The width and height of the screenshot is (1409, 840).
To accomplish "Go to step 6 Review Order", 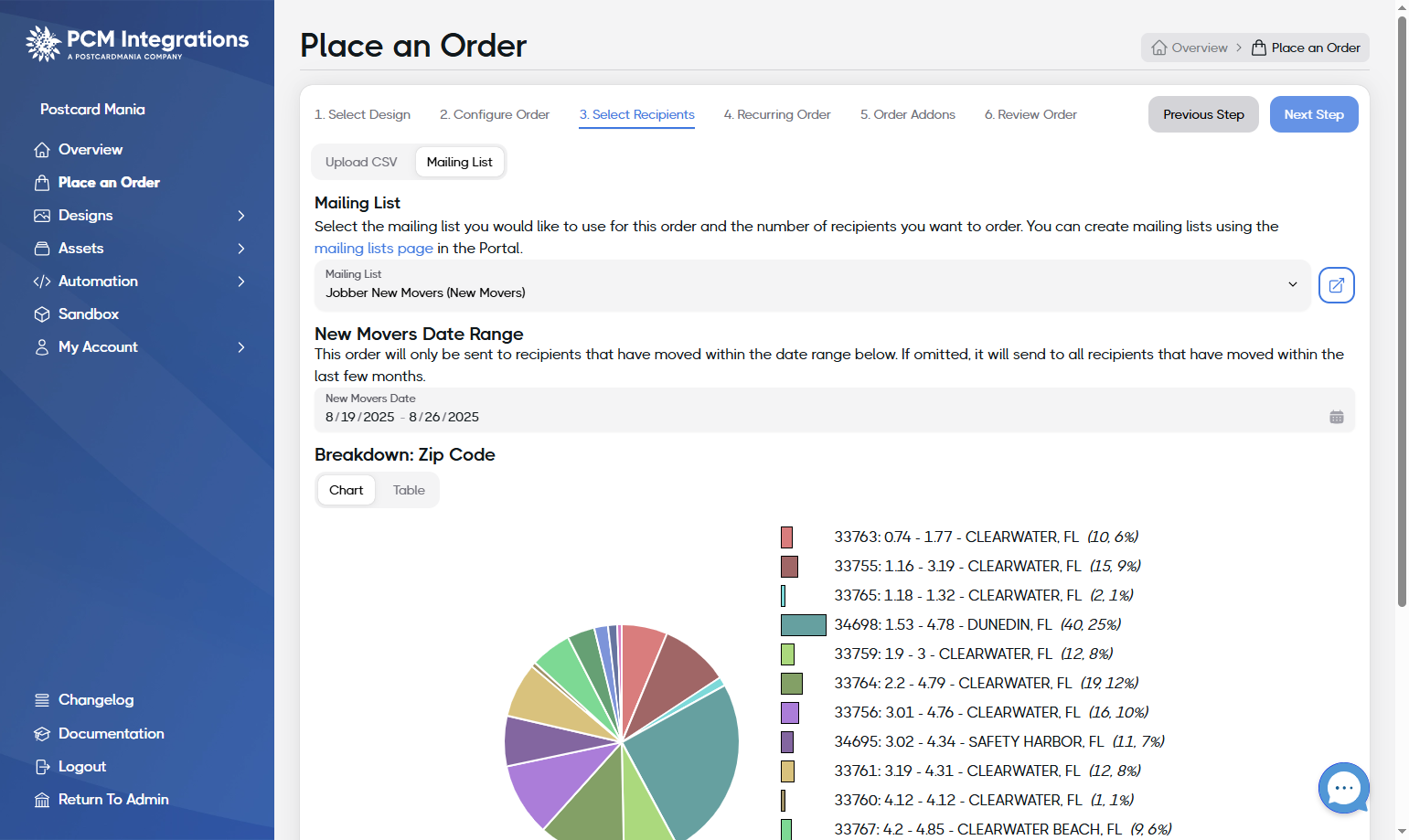I will pyautogui.click(x=1030, y=114).
